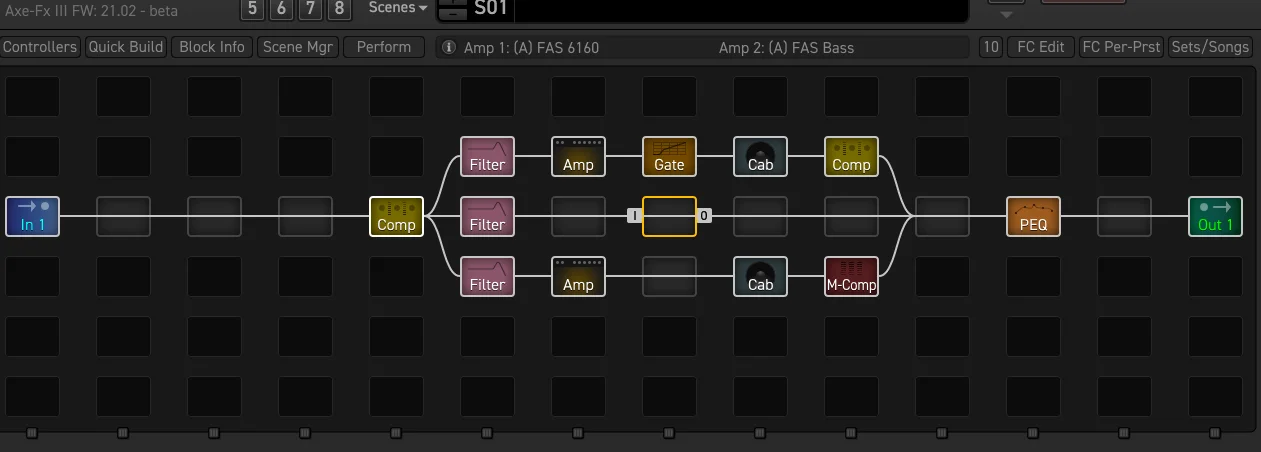The height and width of the screenshot is (452, 1261).
Task: Select the In 1 input block
Action: tap(32, 216)
